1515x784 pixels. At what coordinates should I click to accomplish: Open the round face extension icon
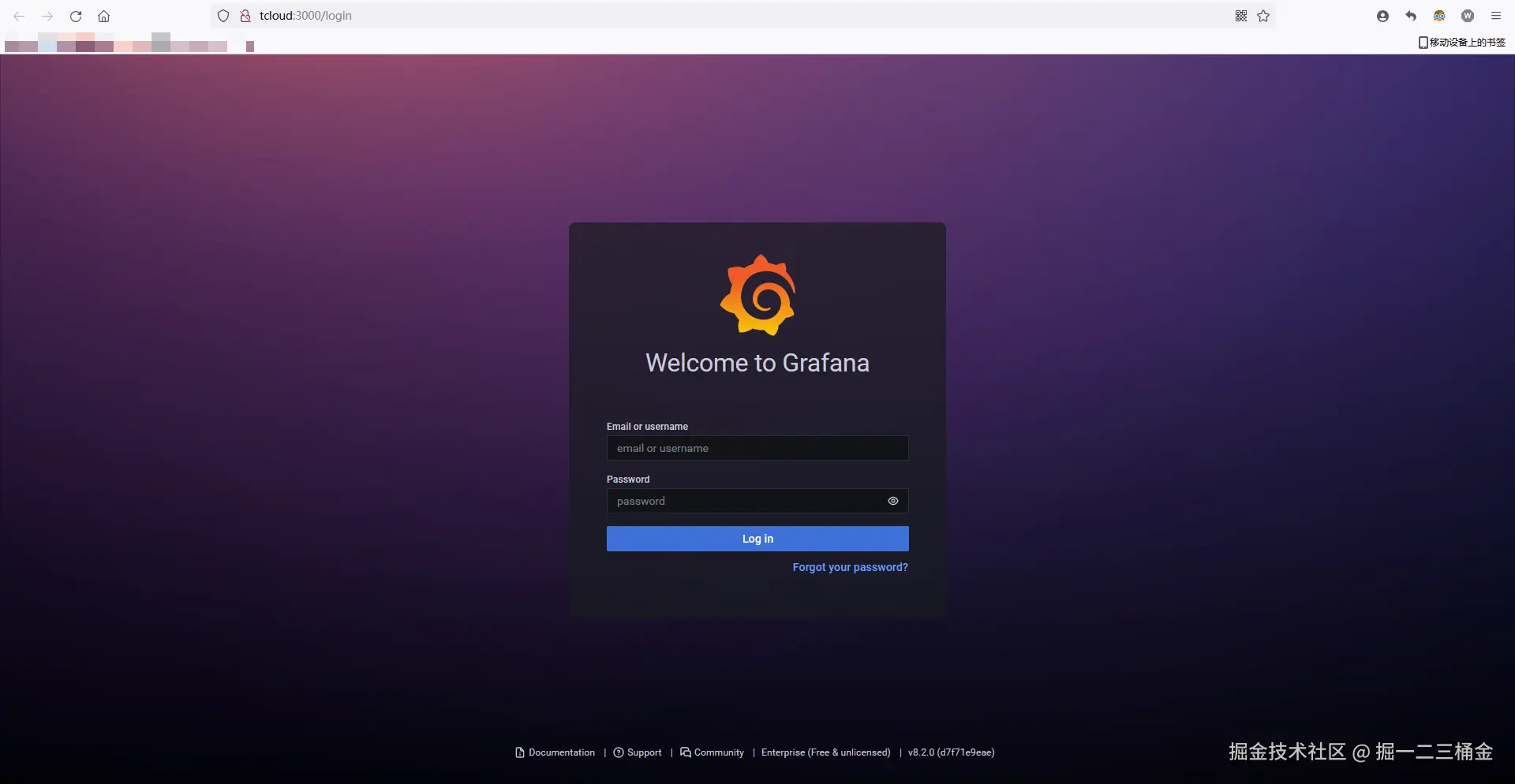point(1439,16)
